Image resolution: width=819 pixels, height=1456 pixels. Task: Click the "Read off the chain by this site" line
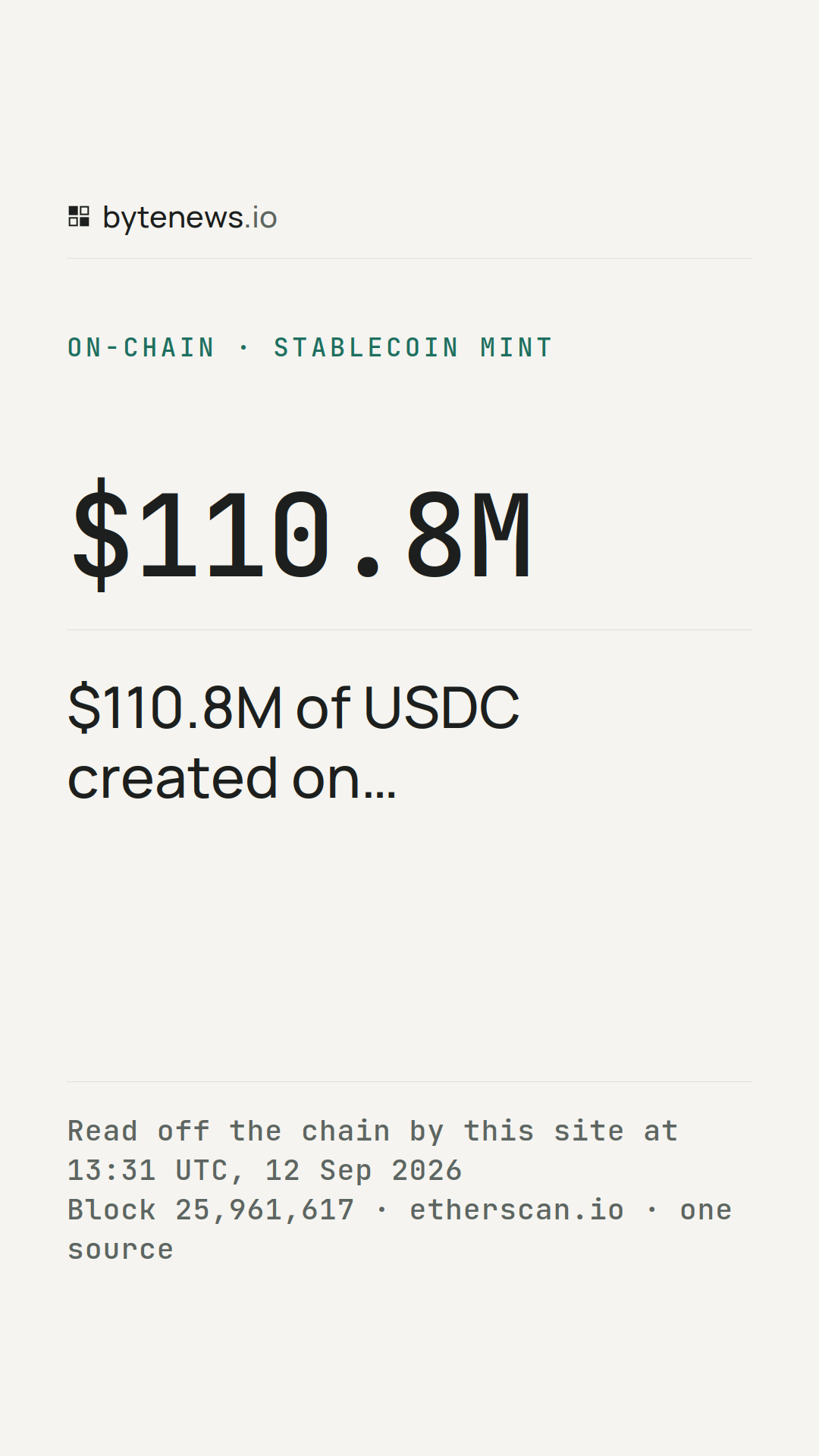(x=346, y=1131)
